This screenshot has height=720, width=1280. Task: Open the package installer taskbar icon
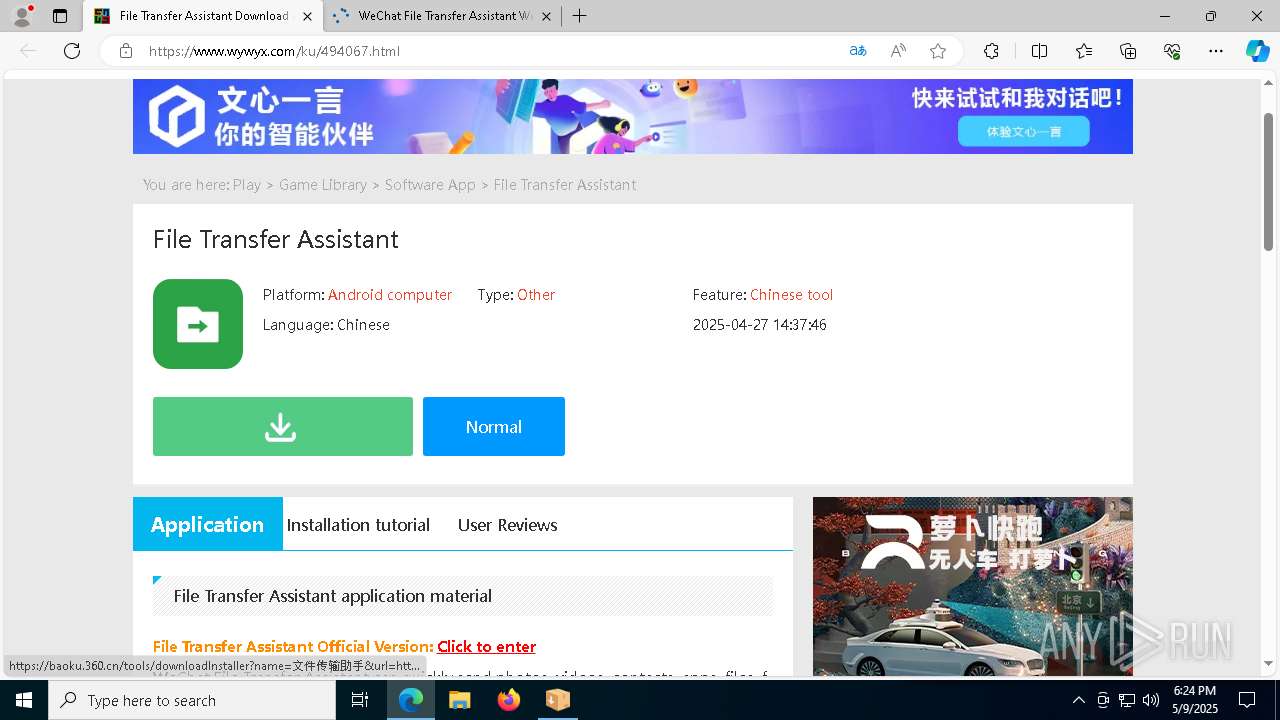point(557,700)
